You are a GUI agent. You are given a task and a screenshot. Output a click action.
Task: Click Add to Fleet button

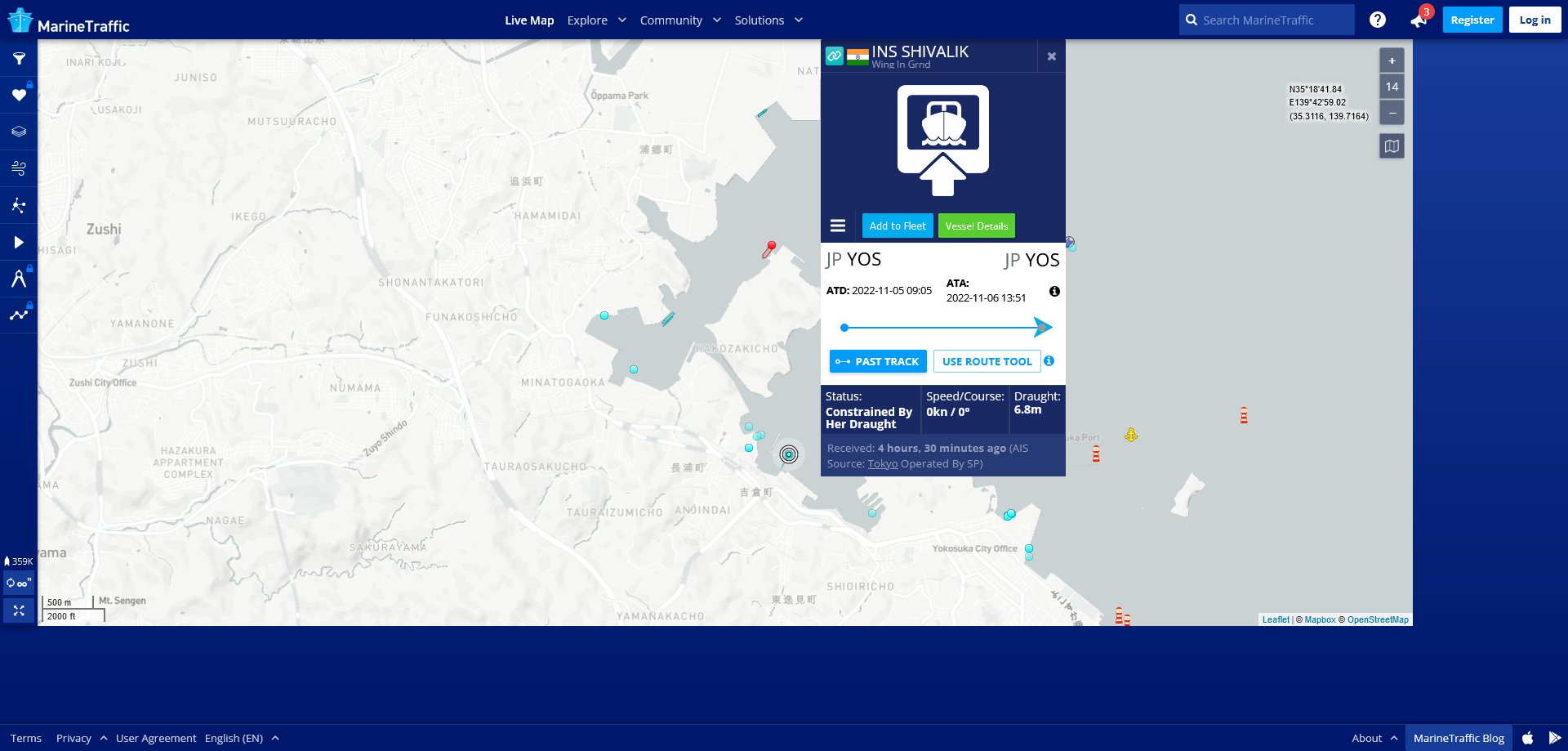tap(898, 226)
